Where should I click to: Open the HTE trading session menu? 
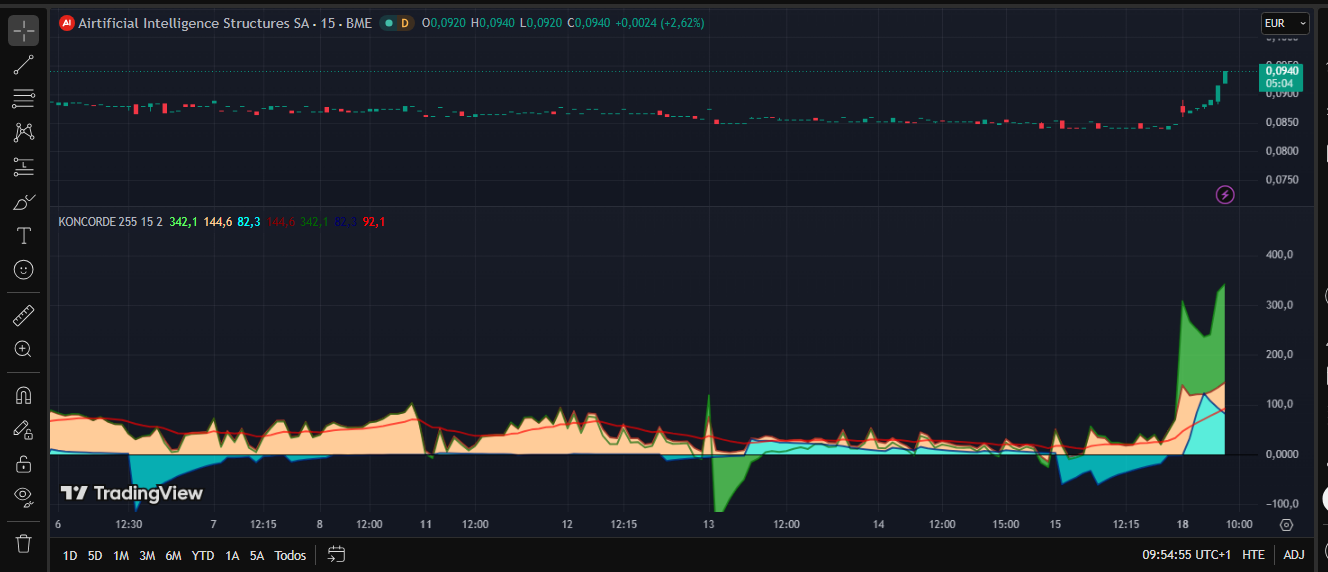1253,555
